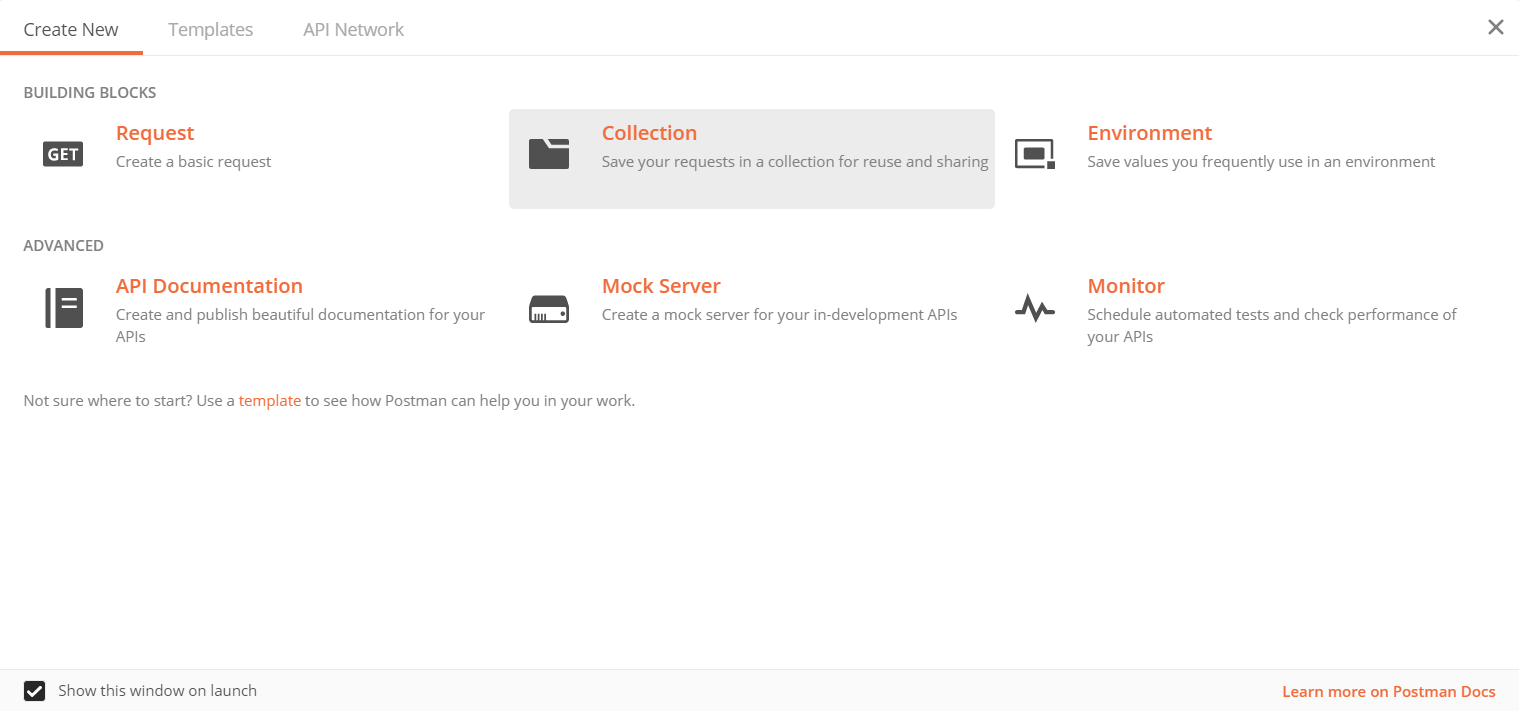Close the Create New dialog
Screen dimensions: 1519x711
1496,27
